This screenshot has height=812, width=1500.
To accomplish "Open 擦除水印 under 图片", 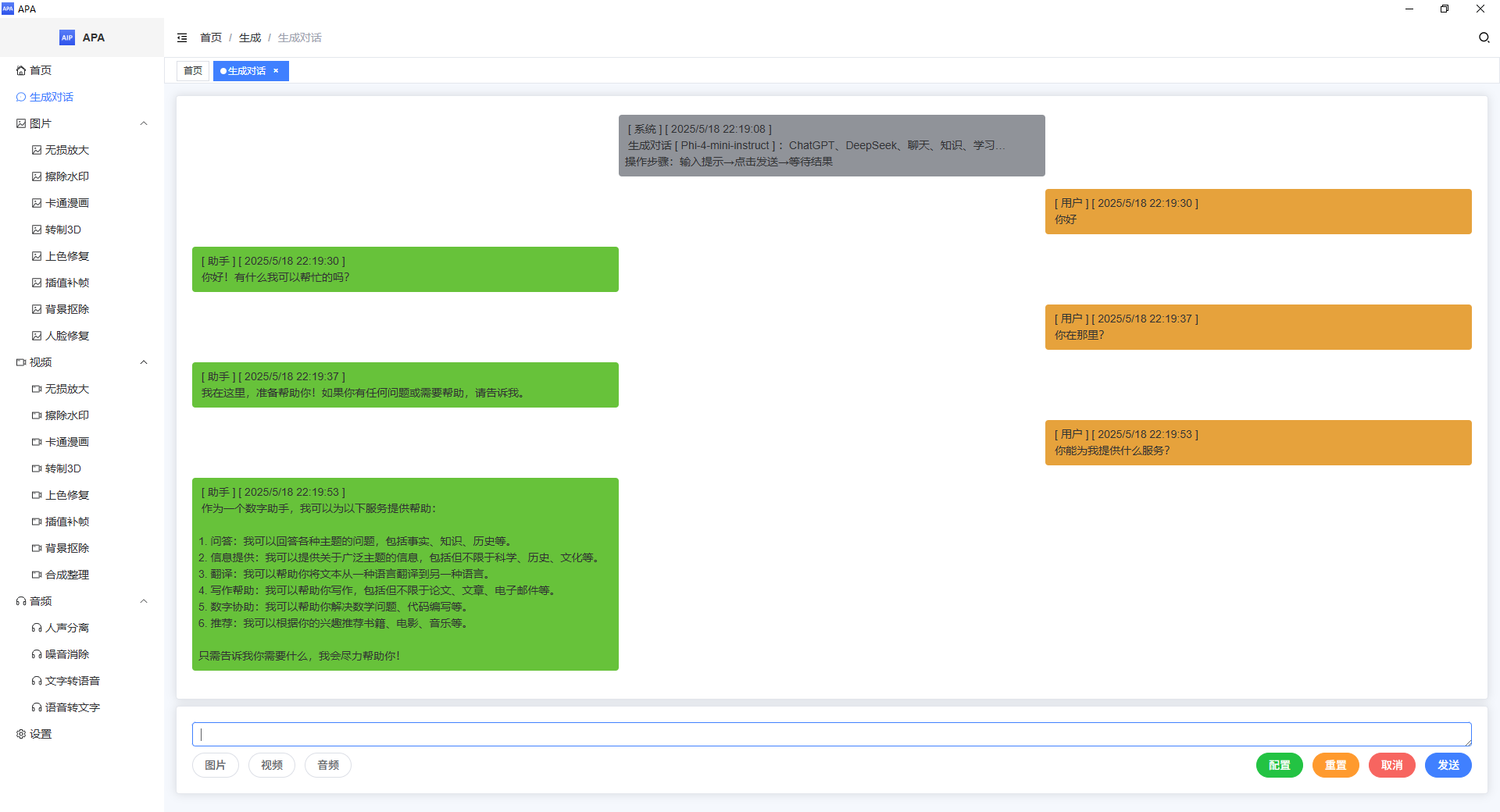I will [x=82, y=176].
